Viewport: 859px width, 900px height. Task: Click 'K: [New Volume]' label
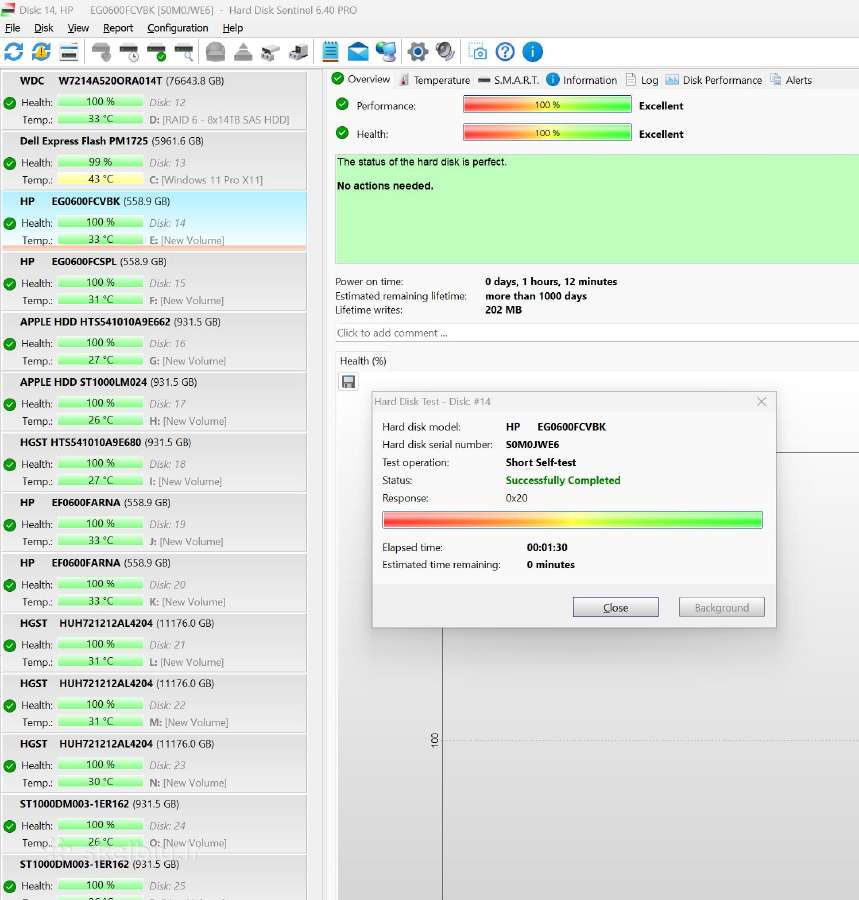point(187,602)
